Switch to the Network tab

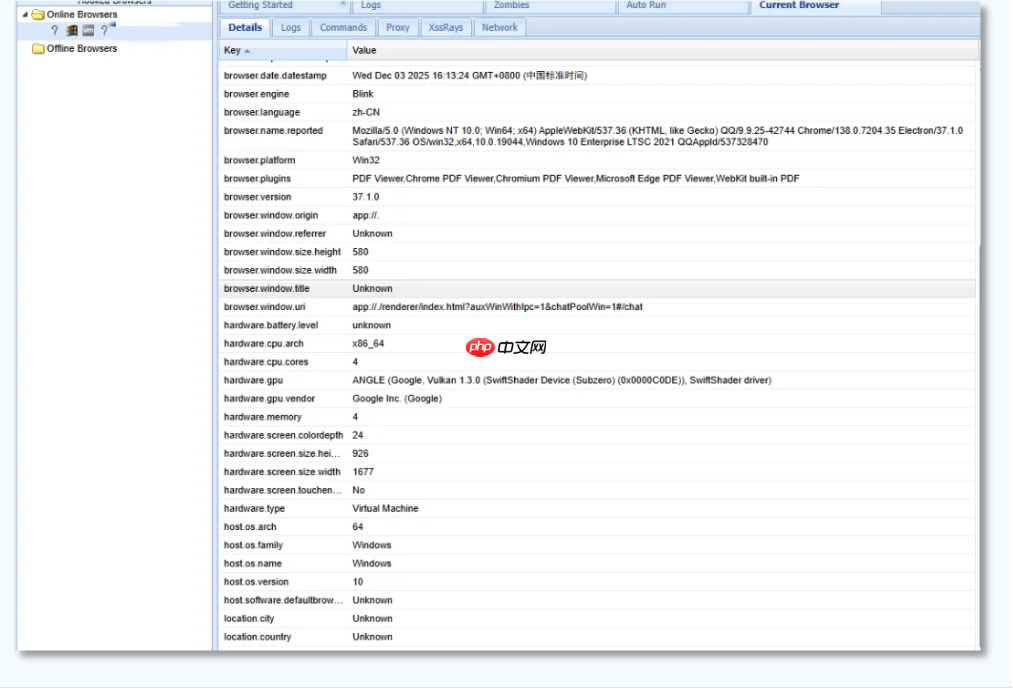(500, 28)
